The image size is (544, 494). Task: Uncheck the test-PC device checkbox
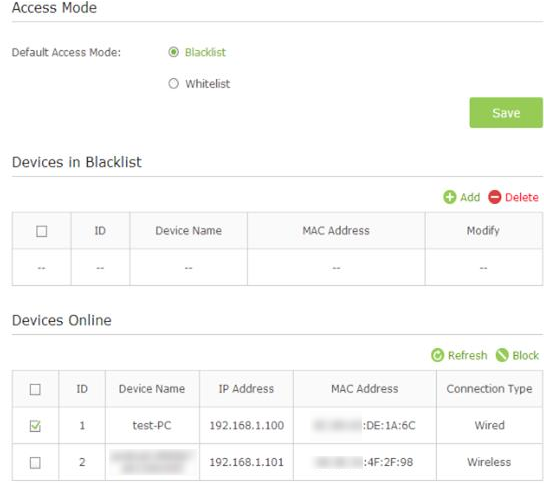tap(35, 426)
